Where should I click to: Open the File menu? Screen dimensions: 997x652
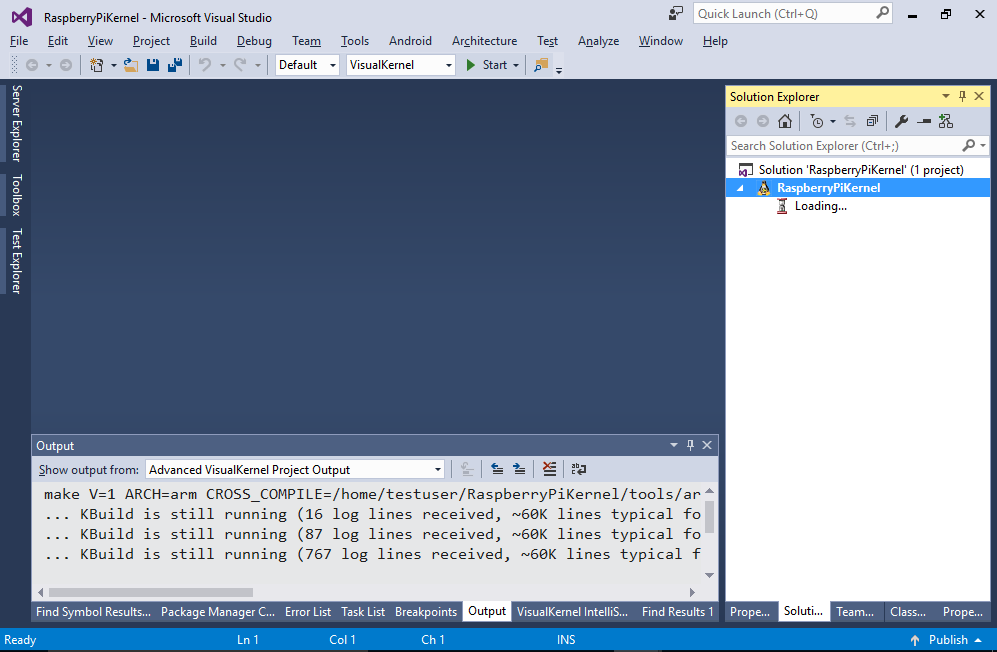coord(19,41)
